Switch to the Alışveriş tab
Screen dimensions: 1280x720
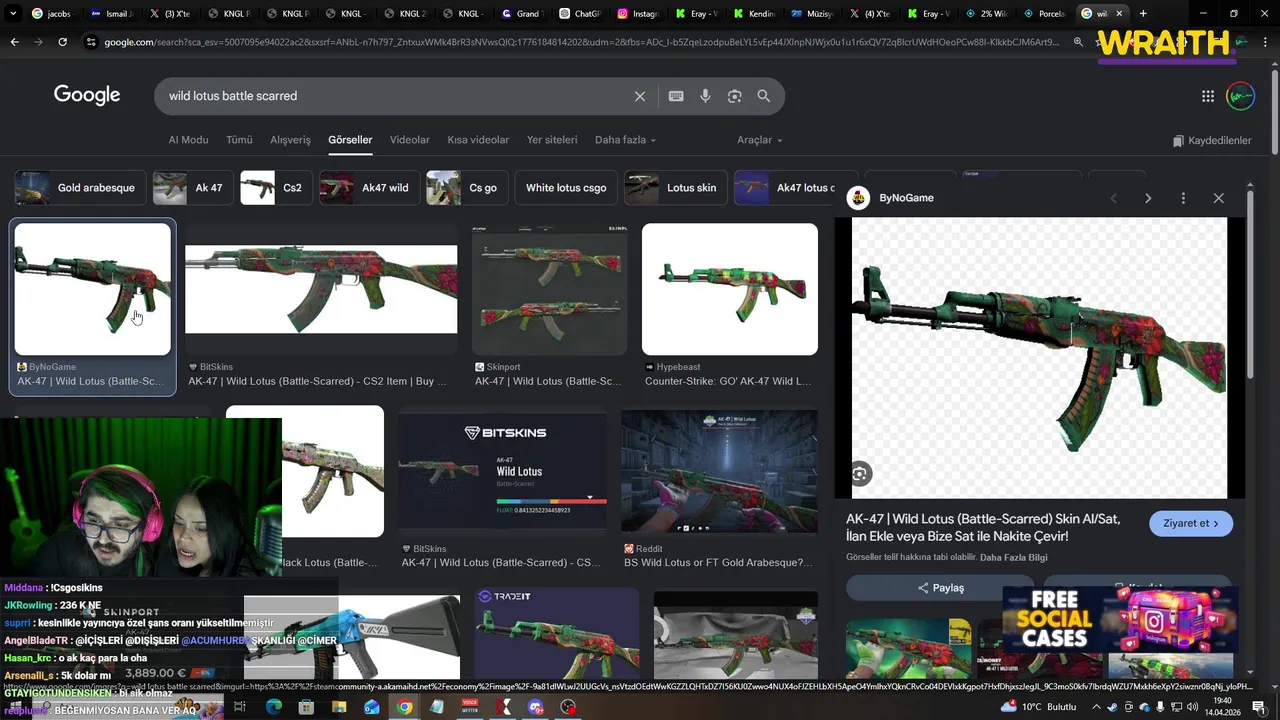point(291,140)
